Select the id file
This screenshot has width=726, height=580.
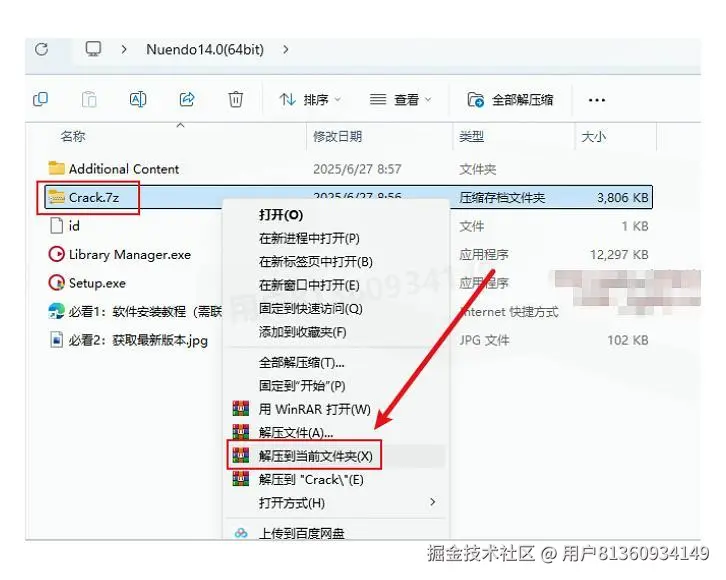(x=74, y=226)
